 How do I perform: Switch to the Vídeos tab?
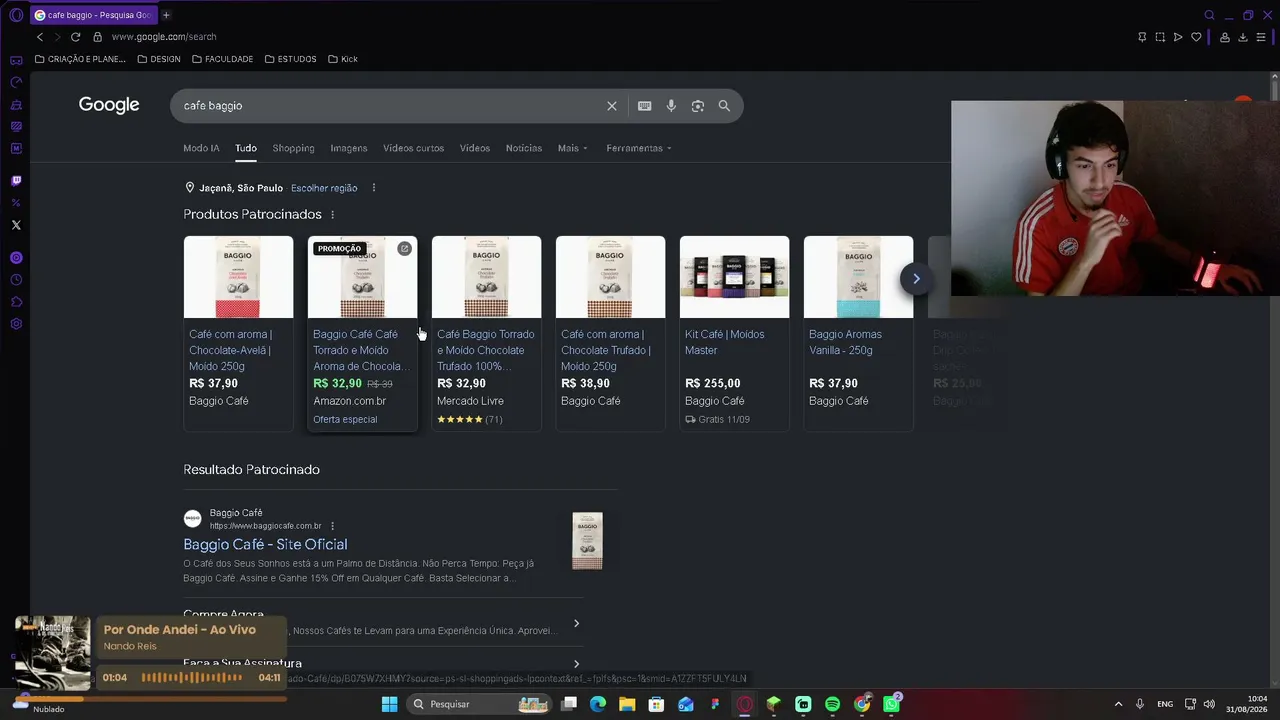pos(475,148)
